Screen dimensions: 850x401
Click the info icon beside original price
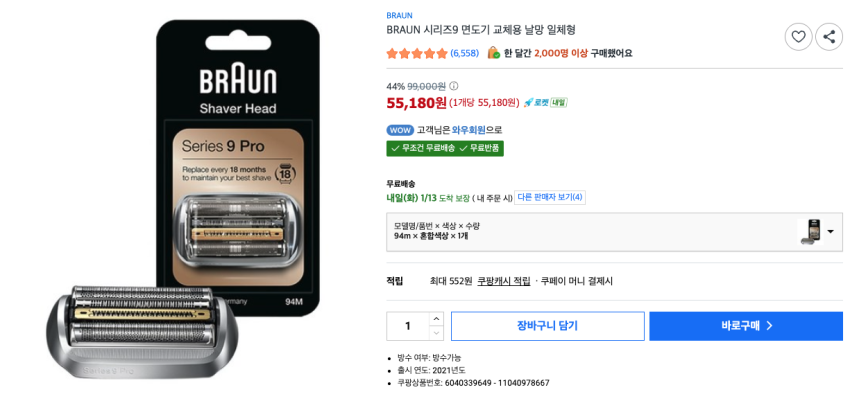pos(454,86)
